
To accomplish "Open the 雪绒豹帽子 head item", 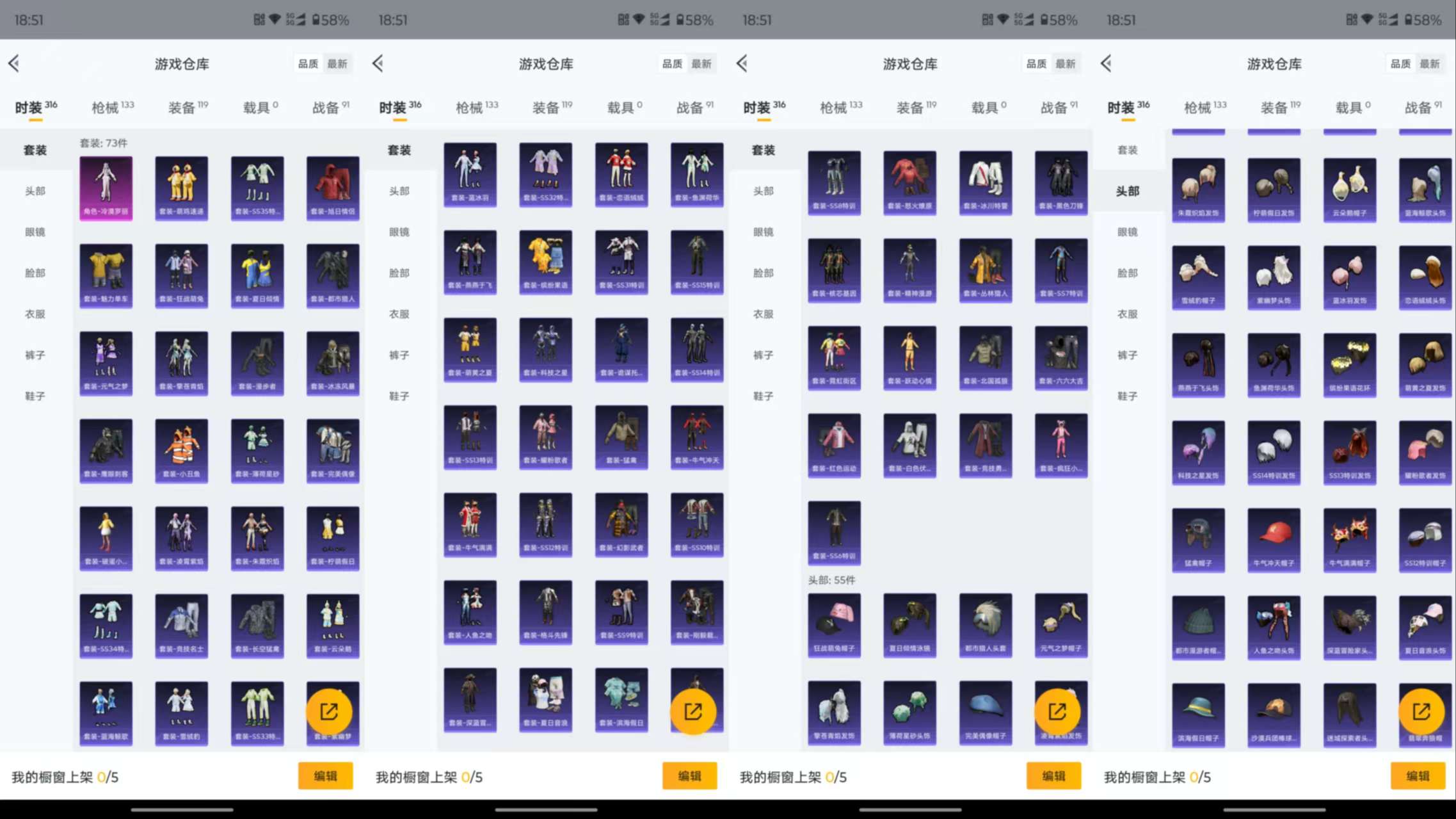I will pos(1198,275).
